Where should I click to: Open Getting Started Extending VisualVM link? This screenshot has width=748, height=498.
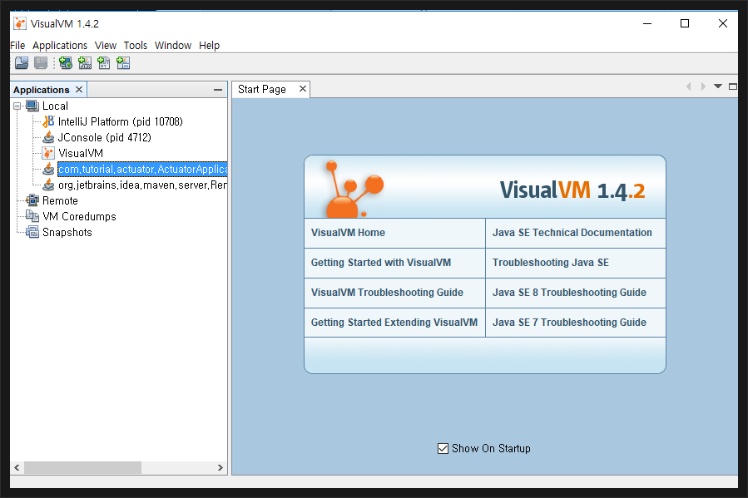pos(394,322)
